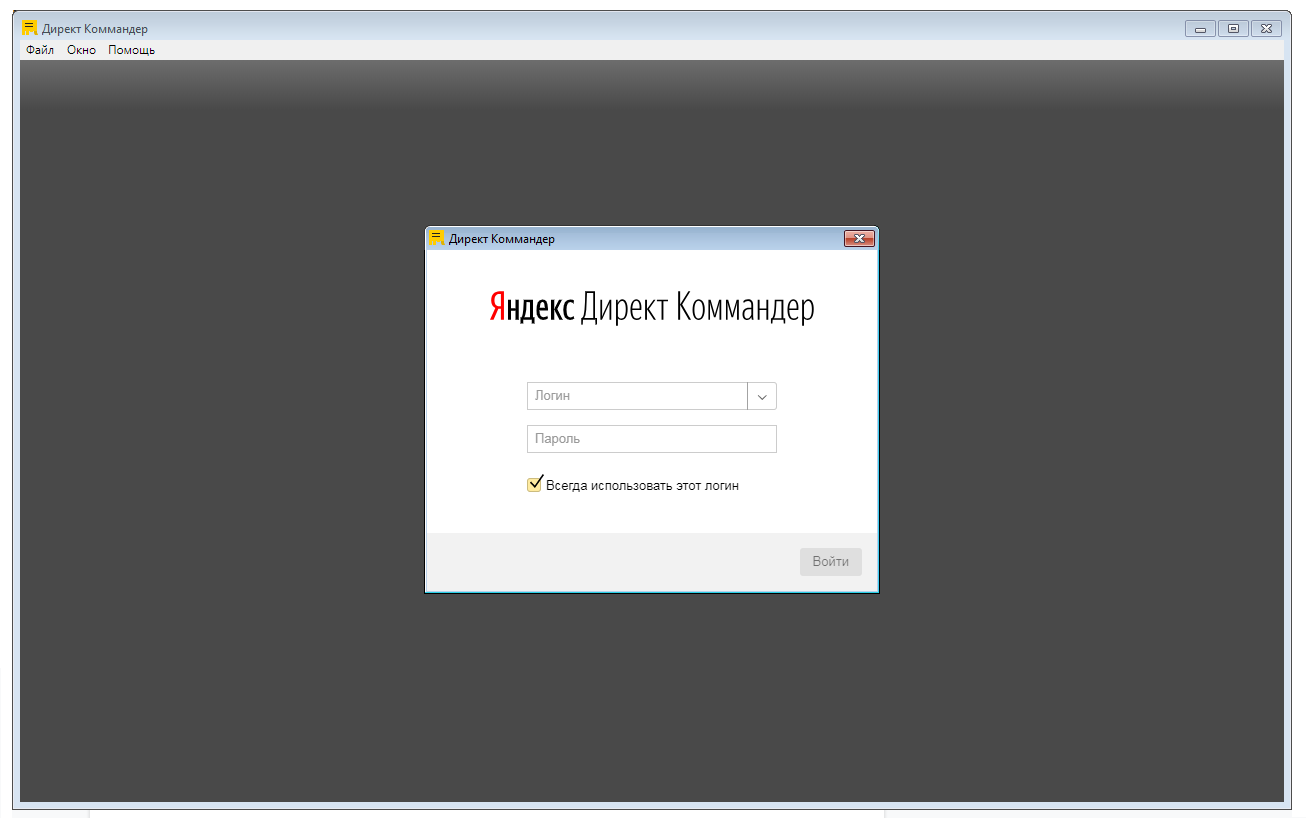Click the Войти button
1306x818 pixels.
(831, 561)
